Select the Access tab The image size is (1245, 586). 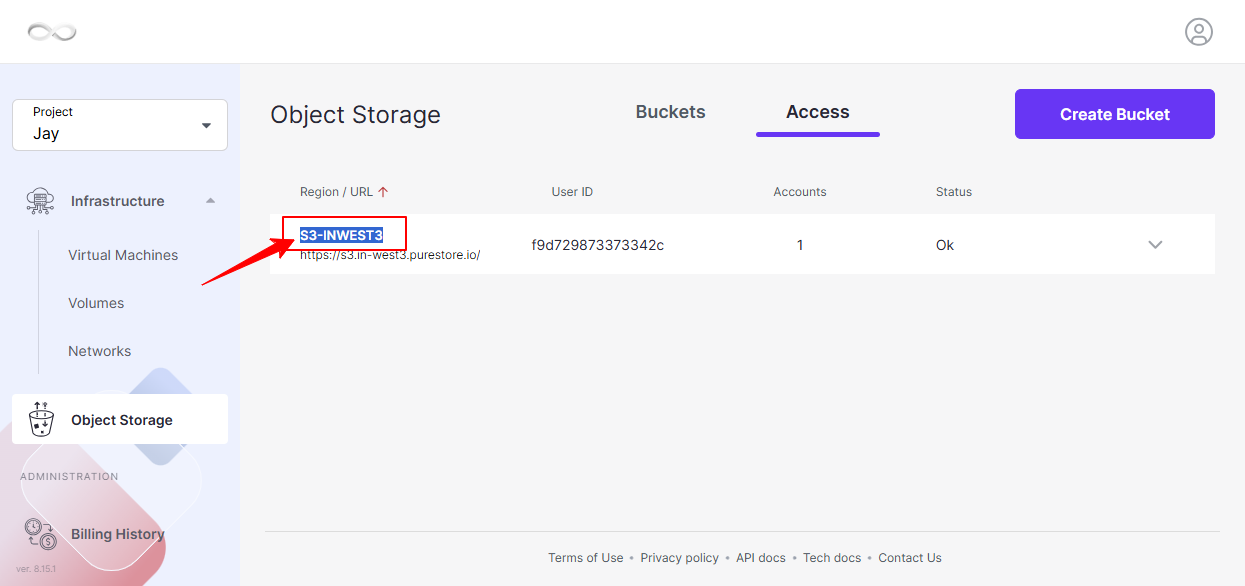pos(818,112)
